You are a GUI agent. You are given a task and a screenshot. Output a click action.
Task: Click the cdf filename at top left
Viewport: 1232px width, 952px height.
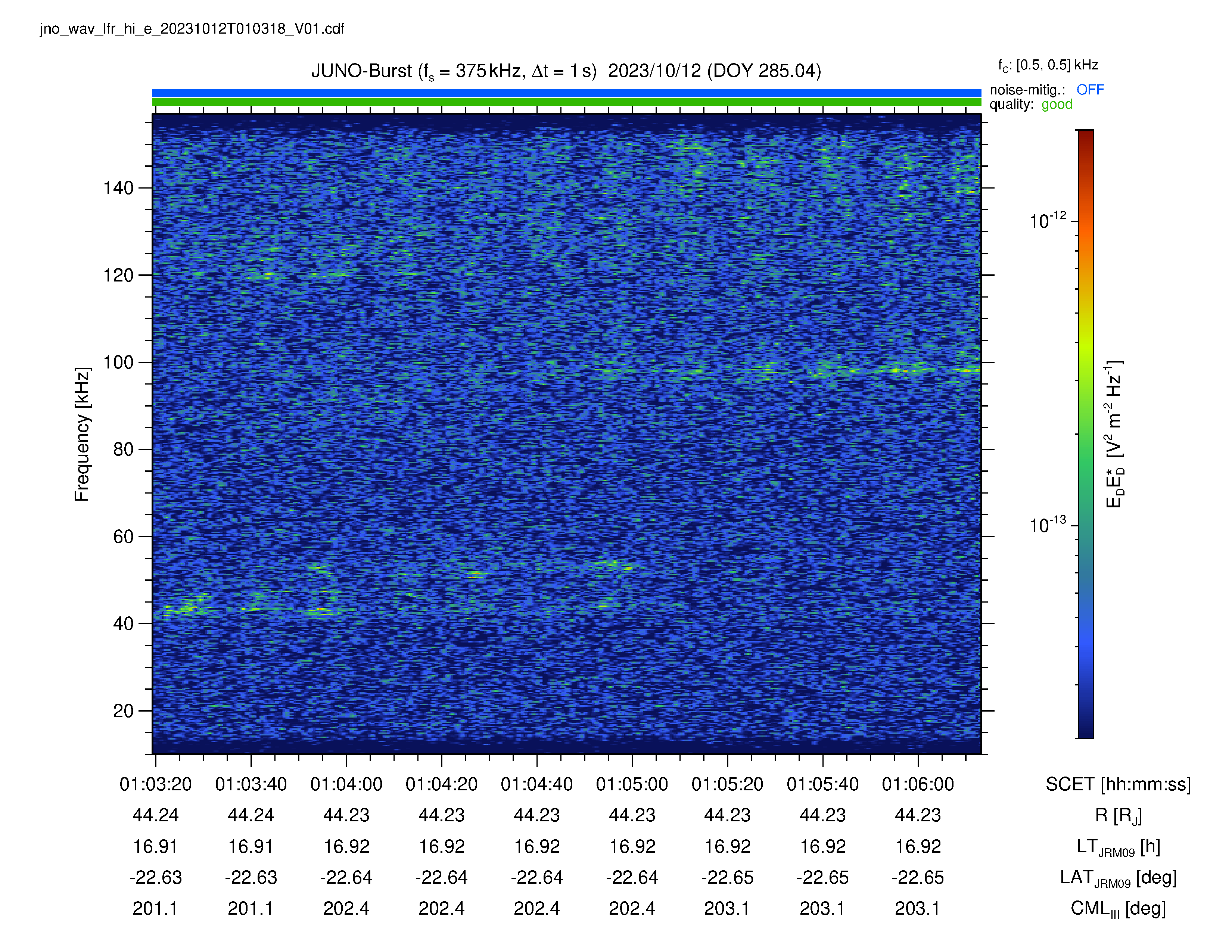(x=192, y=29)
